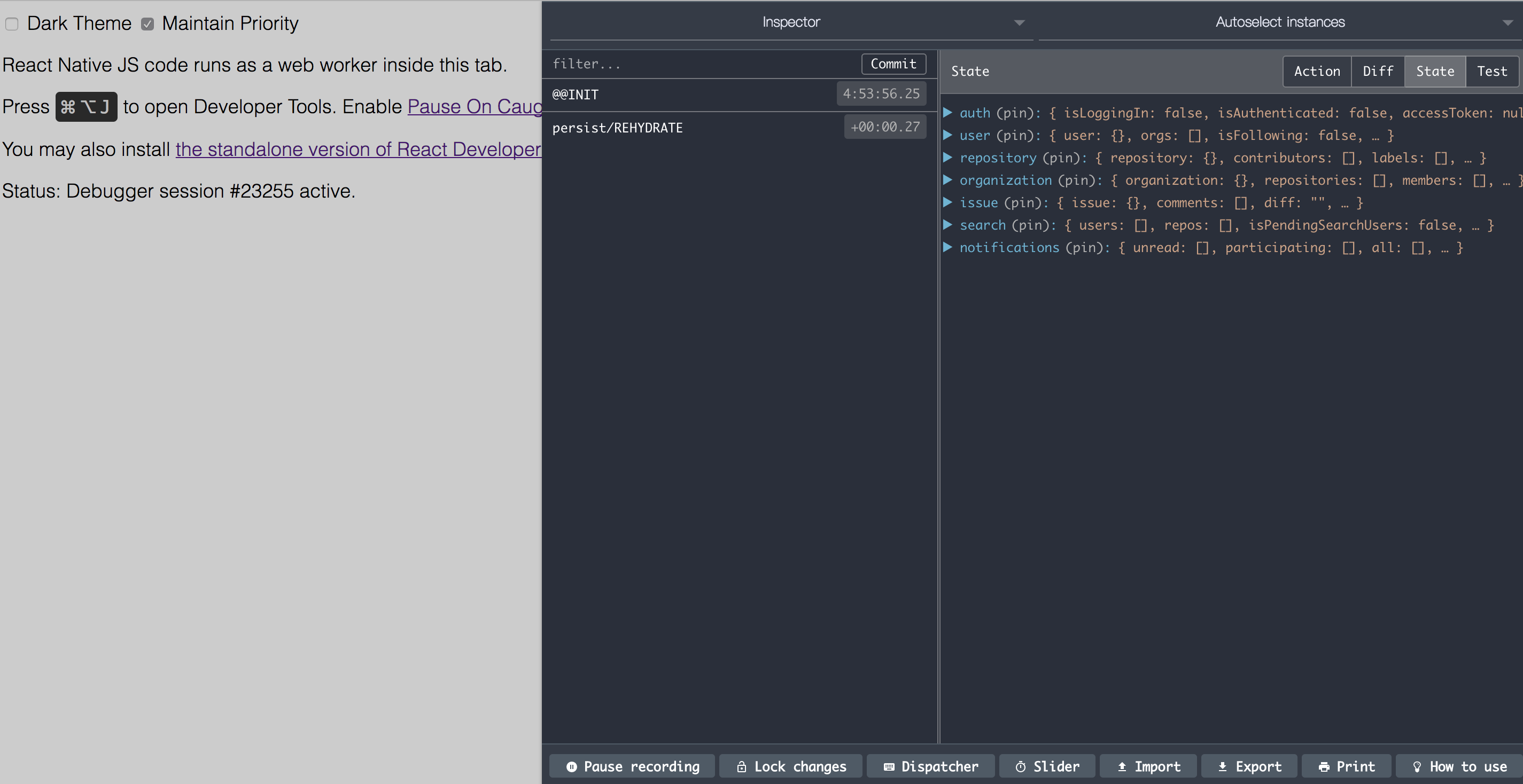Enable the Dark Theme checkbox

[12, 23]
